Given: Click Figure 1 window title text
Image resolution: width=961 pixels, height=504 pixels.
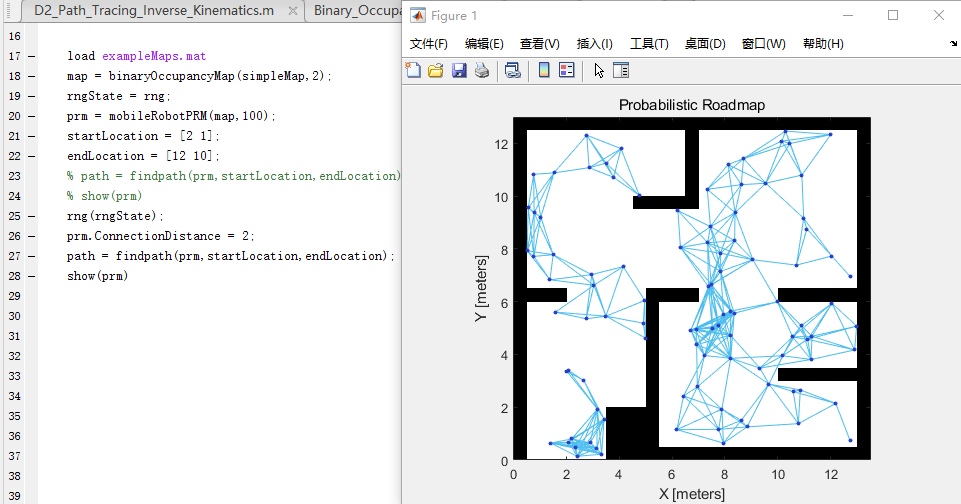Looking at the screenshot, I should pos(454,16).
